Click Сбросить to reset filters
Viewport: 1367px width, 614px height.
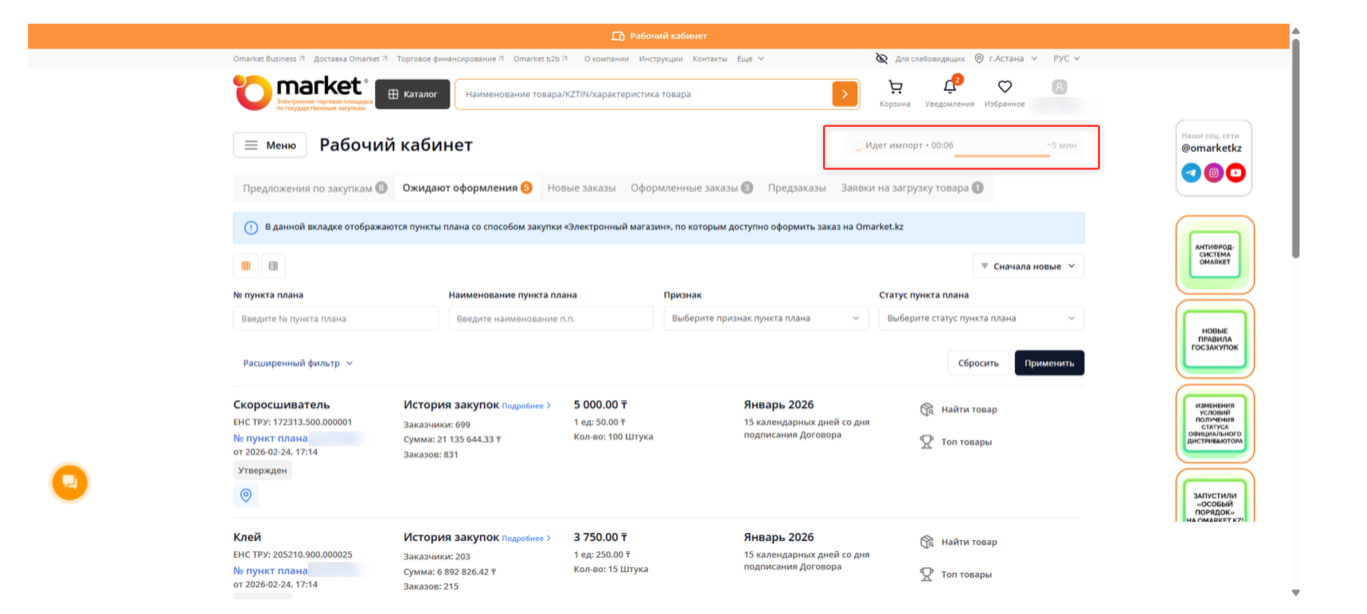pyautogui.click(x=978, y=363)
